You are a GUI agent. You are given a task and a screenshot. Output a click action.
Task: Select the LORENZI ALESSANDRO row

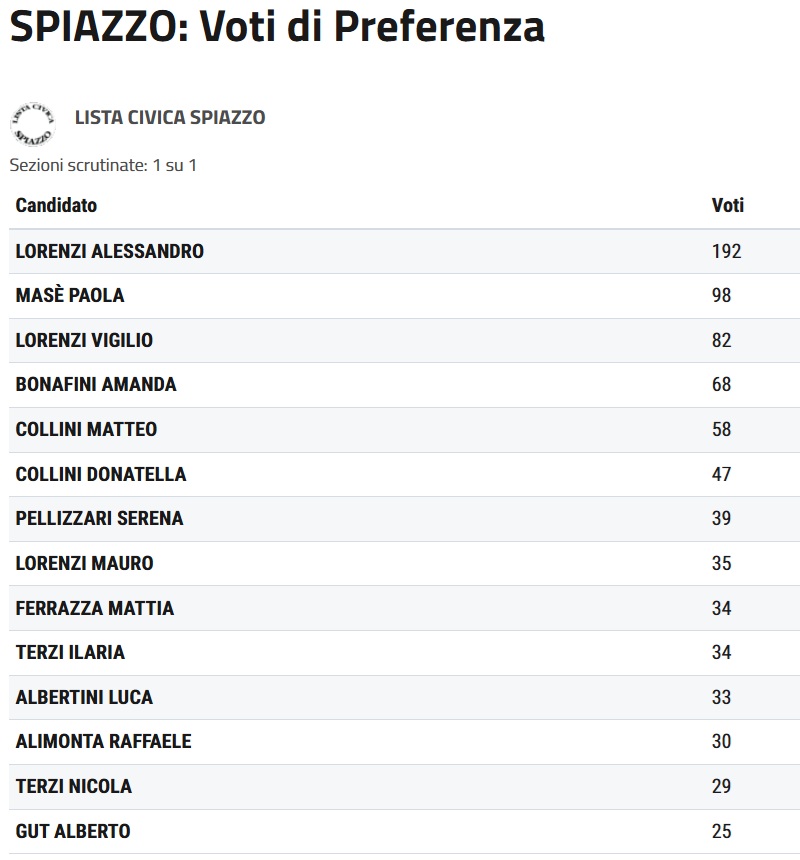[110, 251]
